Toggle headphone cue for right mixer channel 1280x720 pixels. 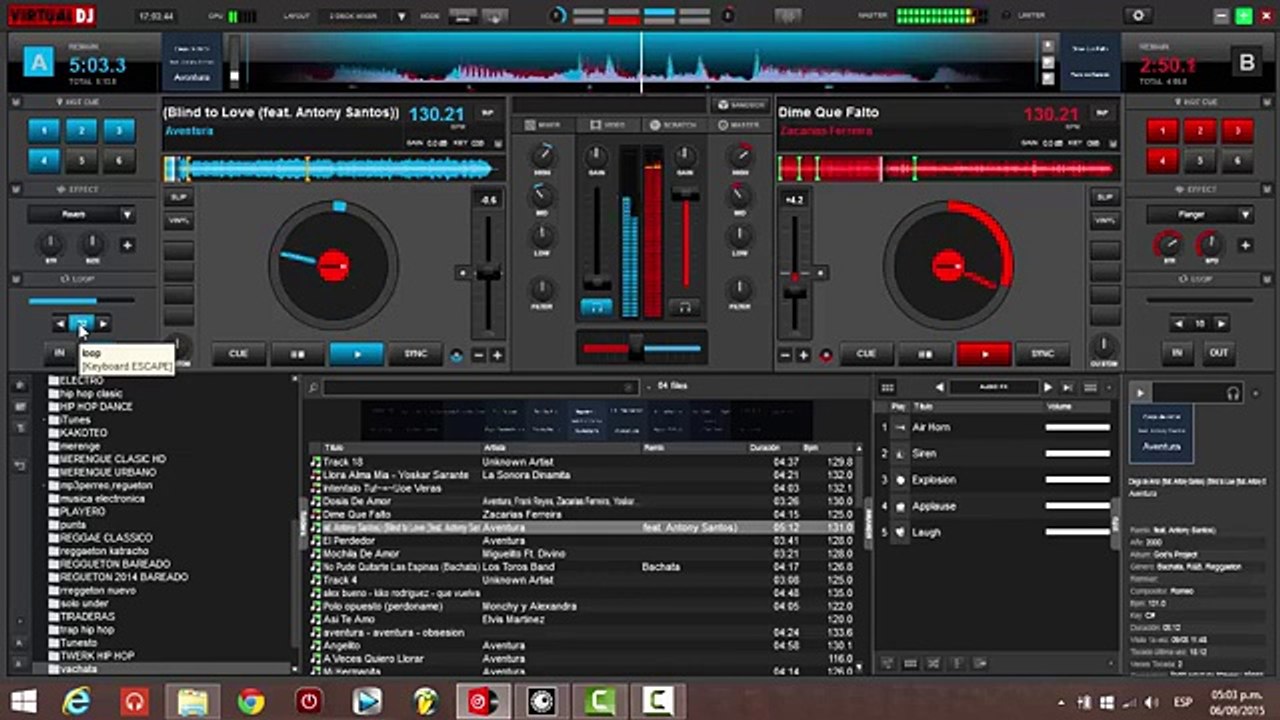point(685,307)
